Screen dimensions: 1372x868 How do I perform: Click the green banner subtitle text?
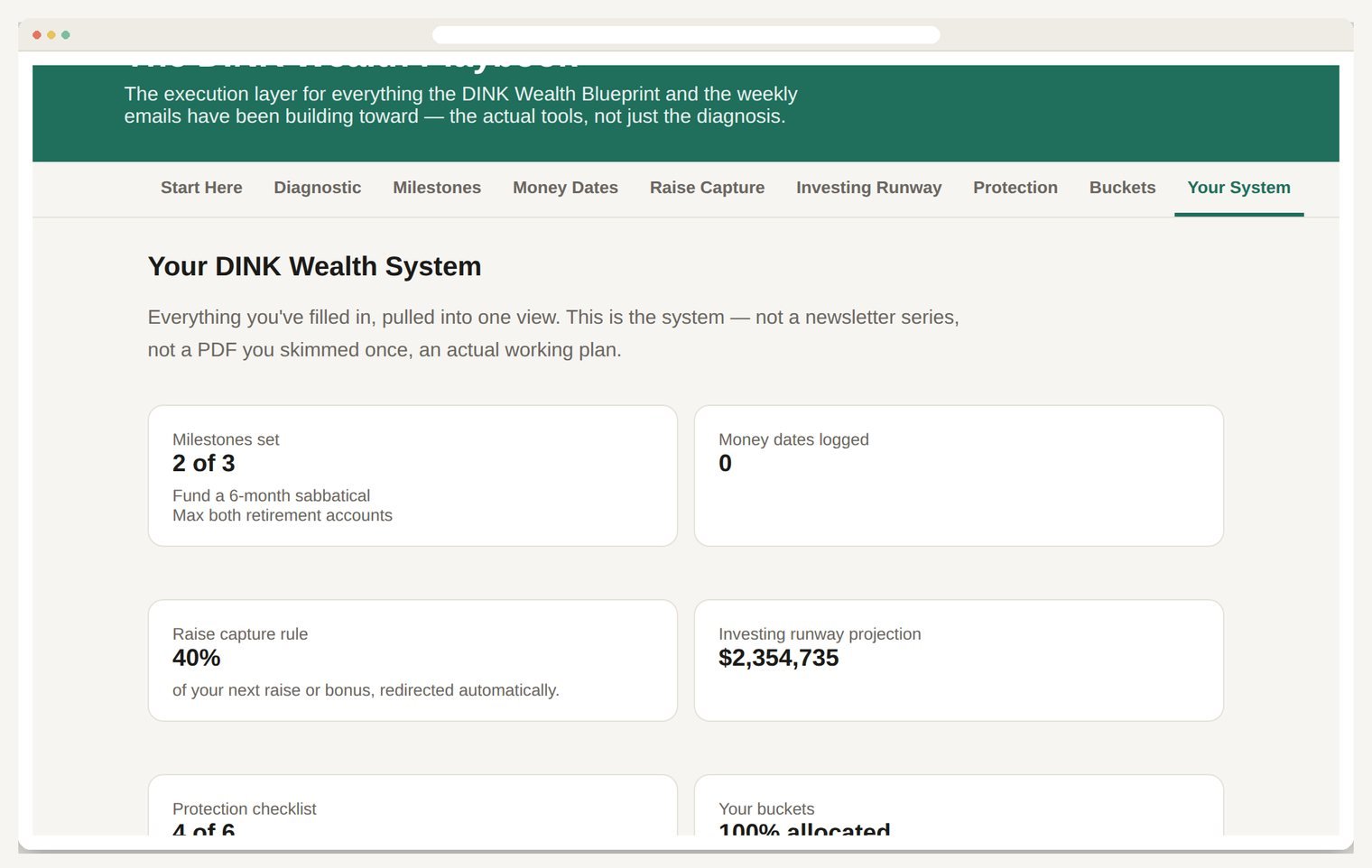click(x=460, y=106)
